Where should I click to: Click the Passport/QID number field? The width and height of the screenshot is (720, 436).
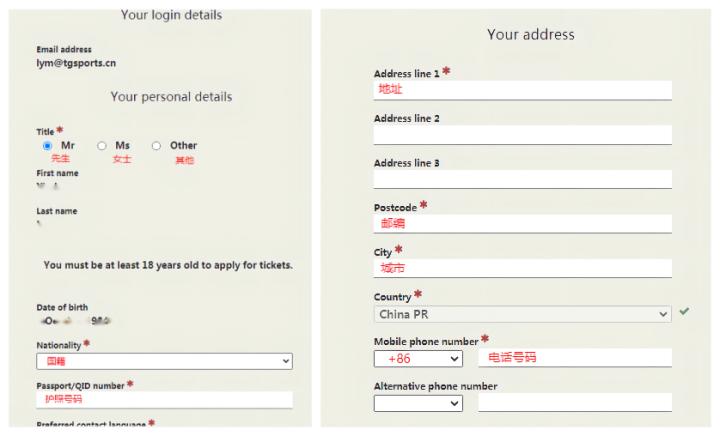pos(164,399)
